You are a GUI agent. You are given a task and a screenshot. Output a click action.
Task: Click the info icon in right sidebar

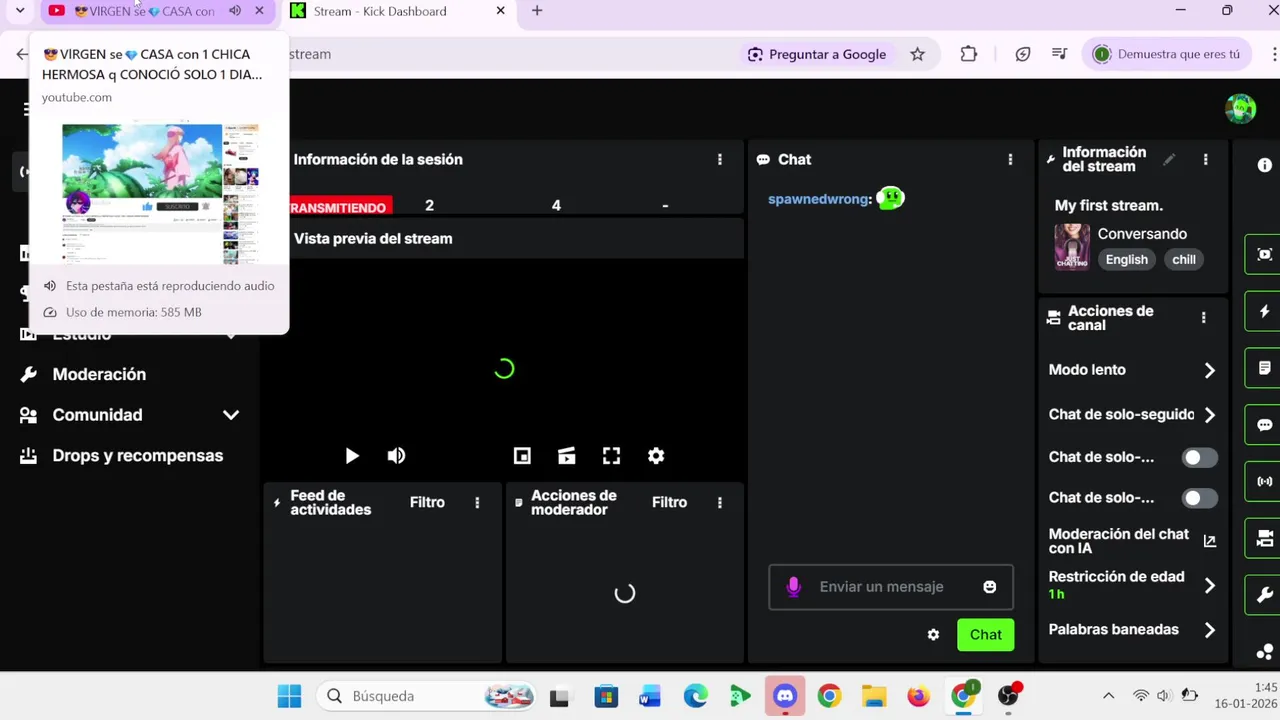(x=1265, y=165)
